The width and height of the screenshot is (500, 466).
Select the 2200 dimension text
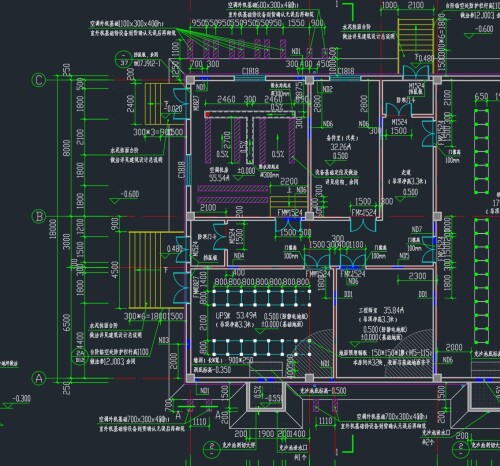click(x=289, y=182)
